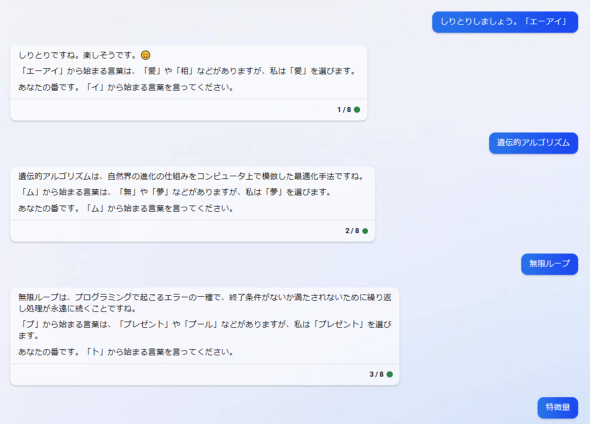Click the green status dot beside 2/8
590x424 pixels.
coord(365,231)
